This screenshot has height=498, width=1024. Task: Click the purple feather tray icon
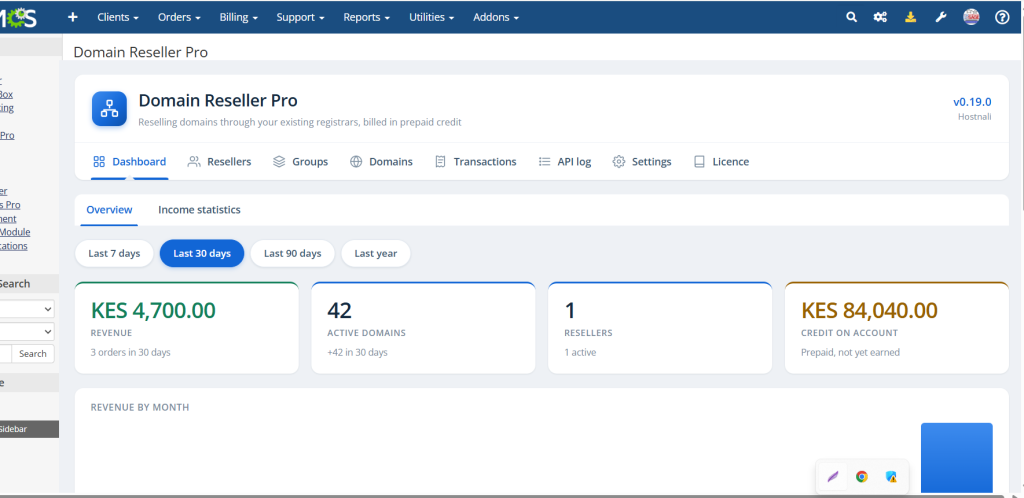[x=832, y=476]
